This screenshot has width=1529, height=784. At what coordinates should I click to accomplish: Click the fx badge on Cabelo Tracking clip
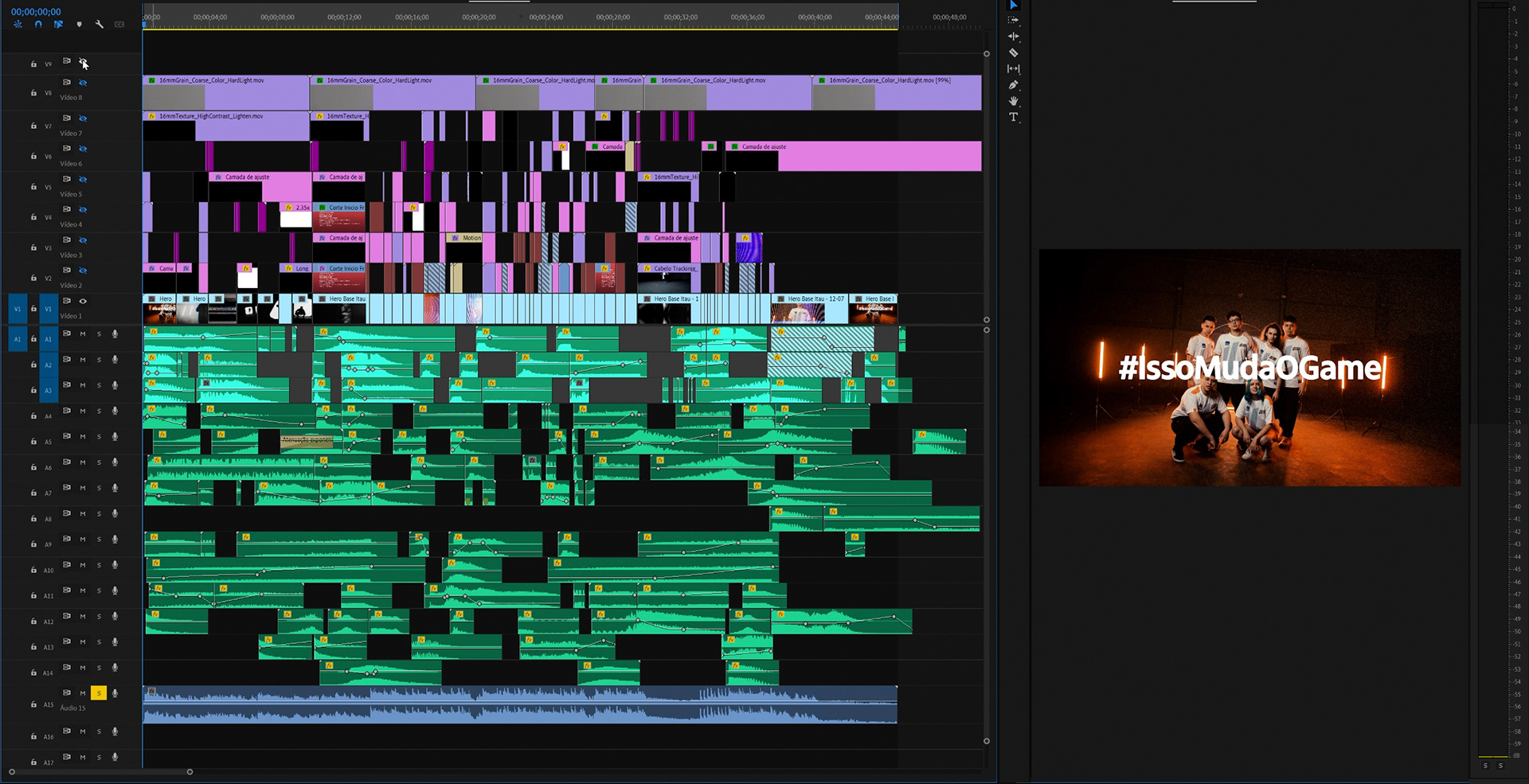tap(647, 268)
